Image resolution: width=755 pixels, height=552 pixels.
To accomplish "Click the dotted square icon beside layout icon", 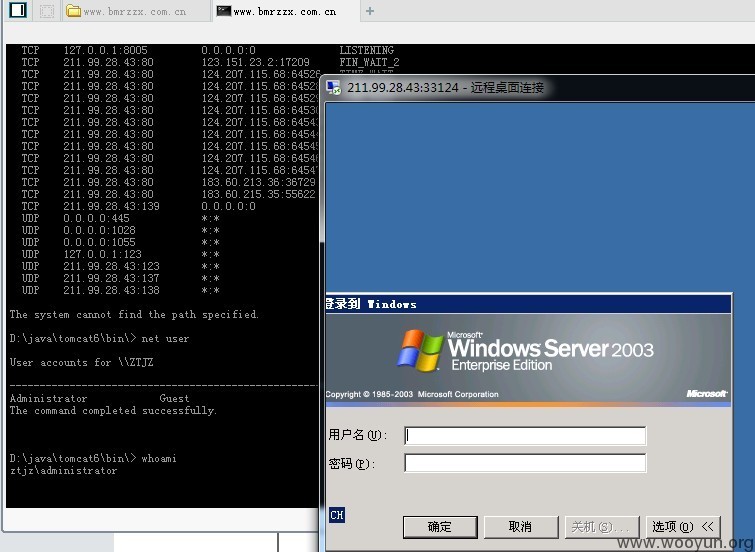I will point(47,11).
